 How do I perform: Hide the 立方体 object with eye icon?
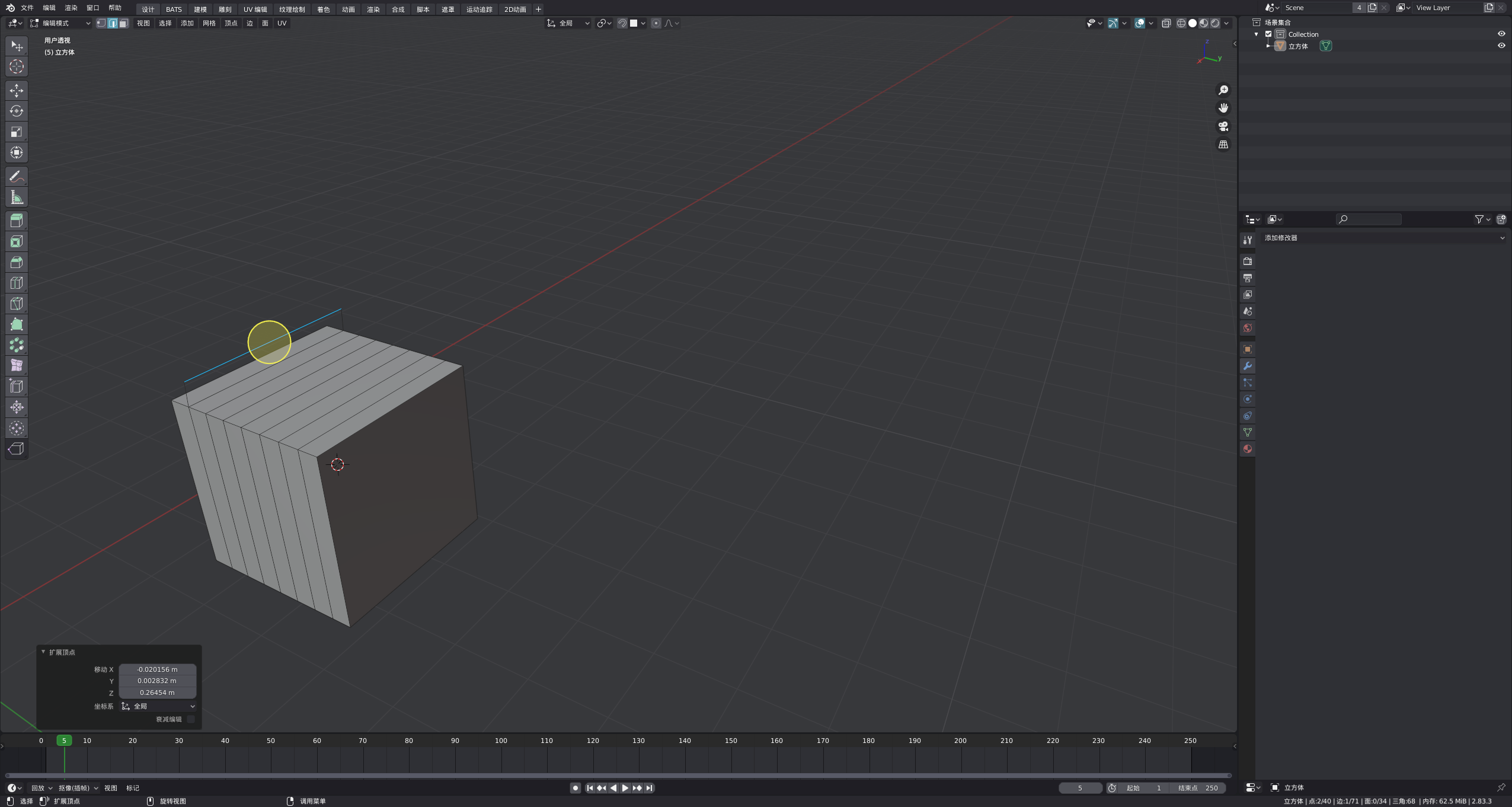click(1501, 46)
